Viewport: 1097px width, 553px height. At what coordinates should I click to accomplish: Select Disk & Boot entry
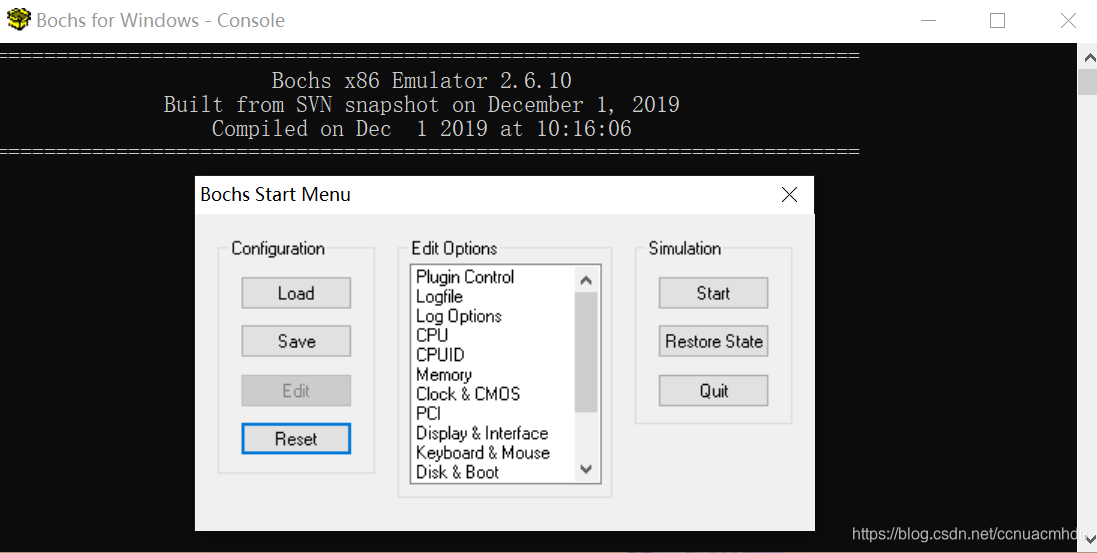click(458, 472)
